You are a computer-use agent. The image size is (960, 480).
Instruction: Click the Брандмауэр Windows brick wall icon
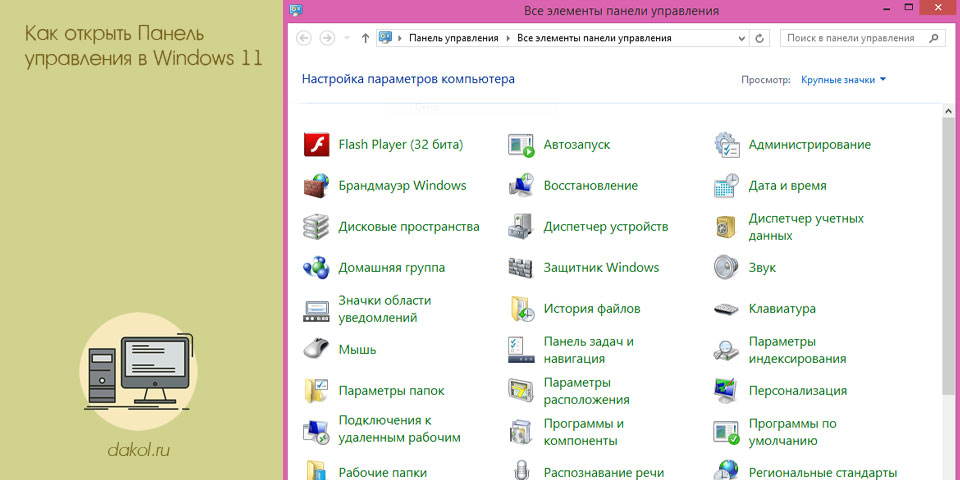(x=317, y=186)
